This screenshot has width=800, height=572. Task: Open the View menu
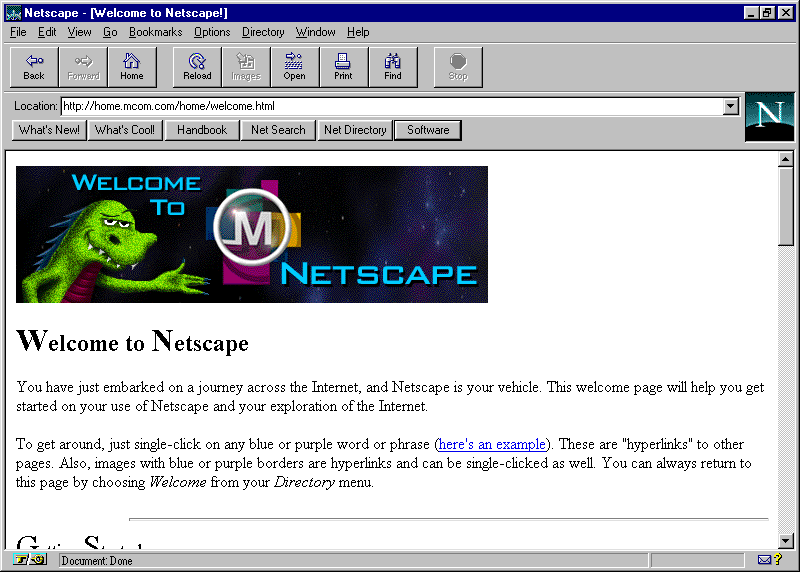(x=79, y=32)
